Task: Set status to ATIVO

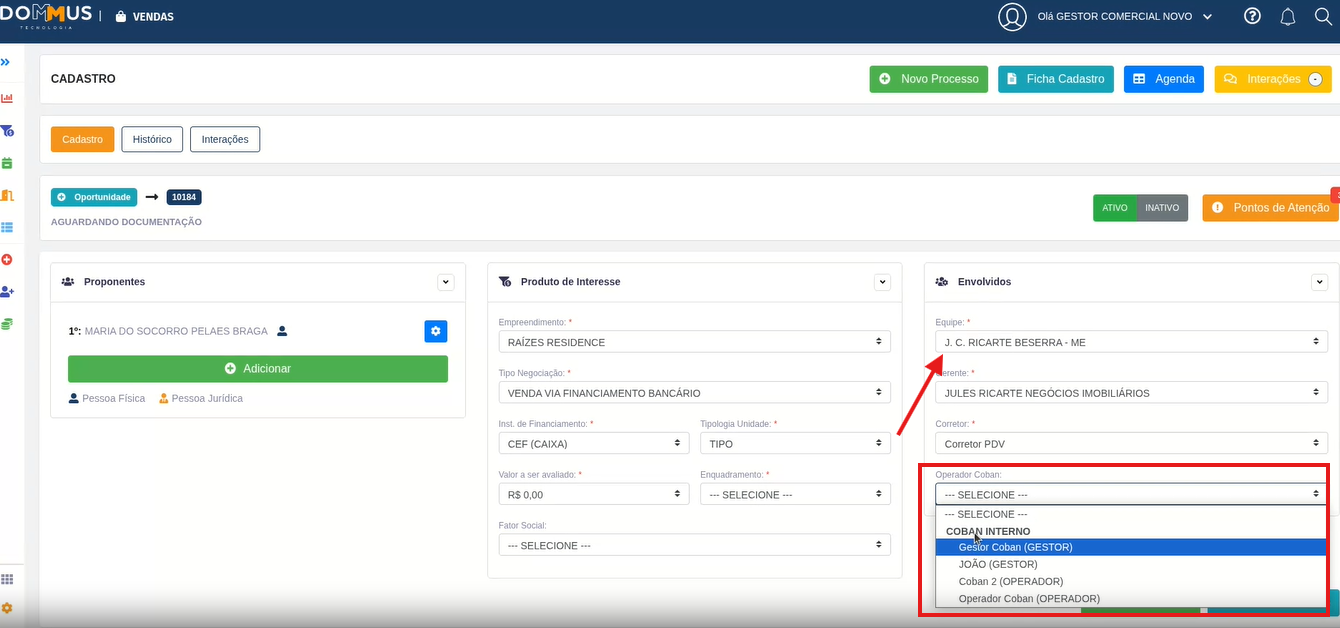Action: pos(1114,208)
